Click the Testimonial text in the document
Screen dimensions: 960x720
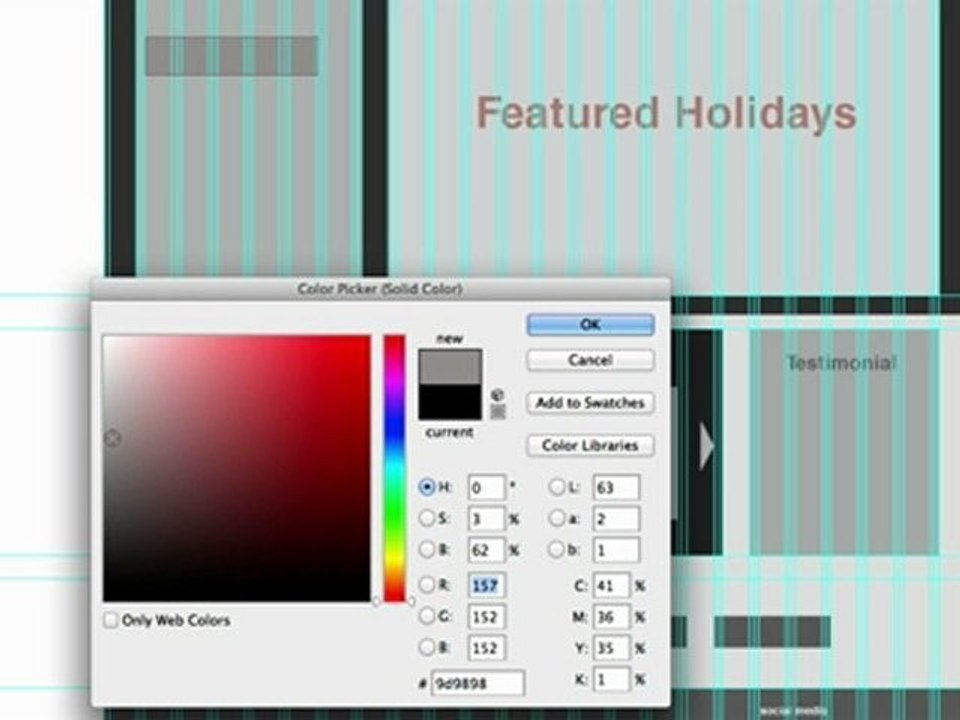pos(842,363)
